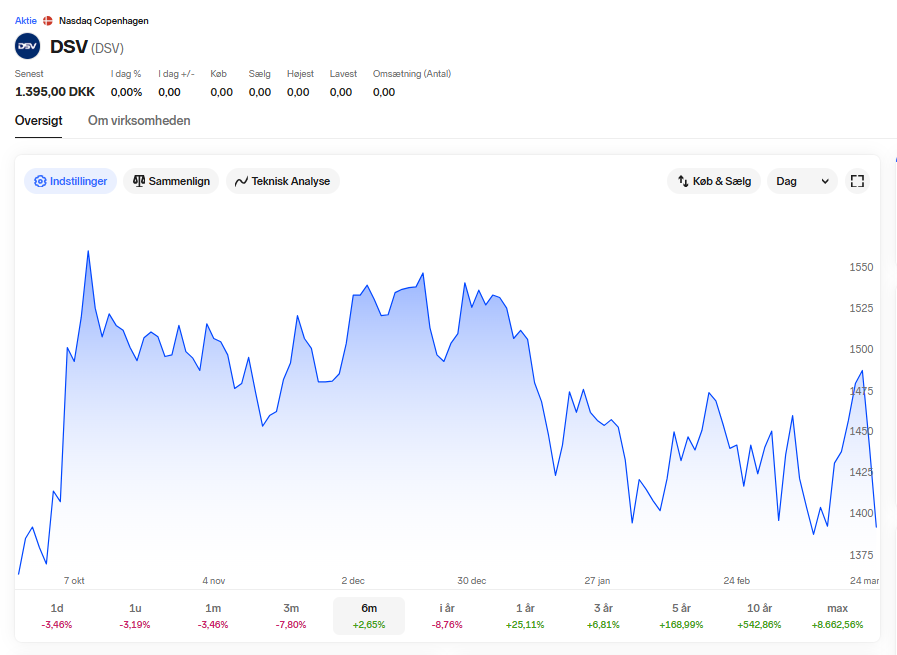Click the 27 jan axis label
This screenshot has width=897, height=655.
pyautogui.click(x=597, y=581)
